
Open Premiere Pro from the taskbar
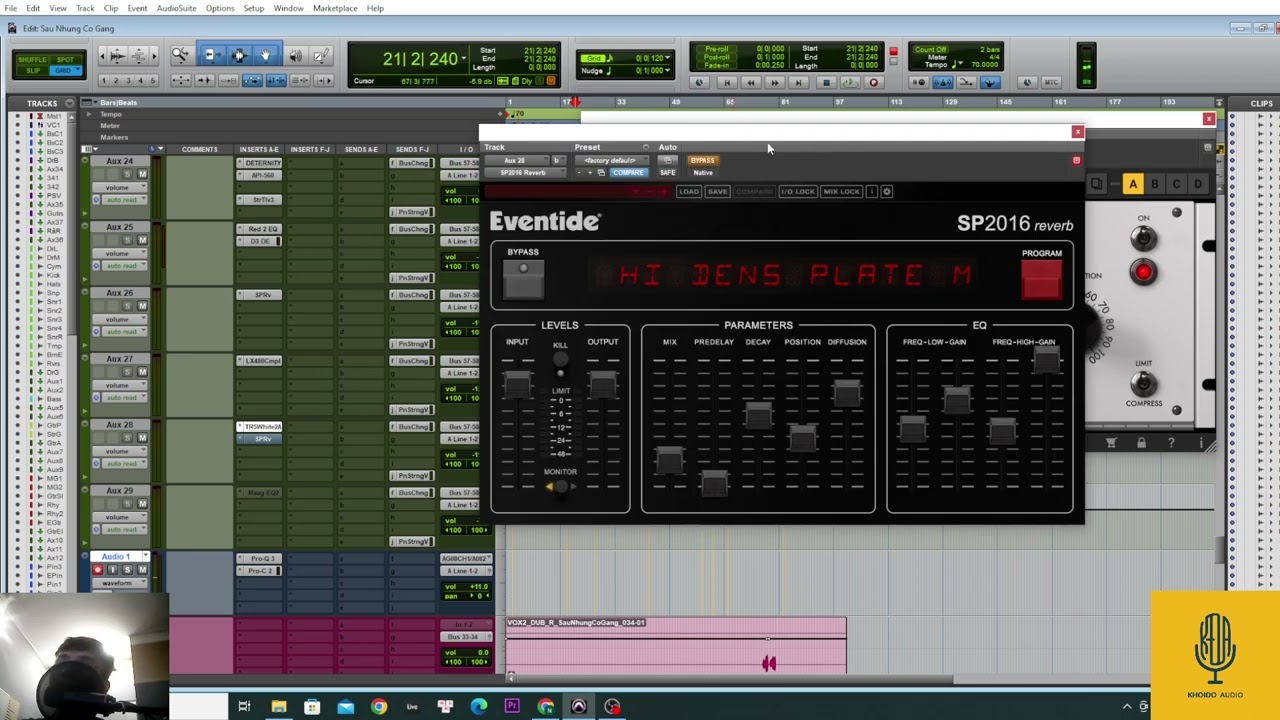pos(512,707)
